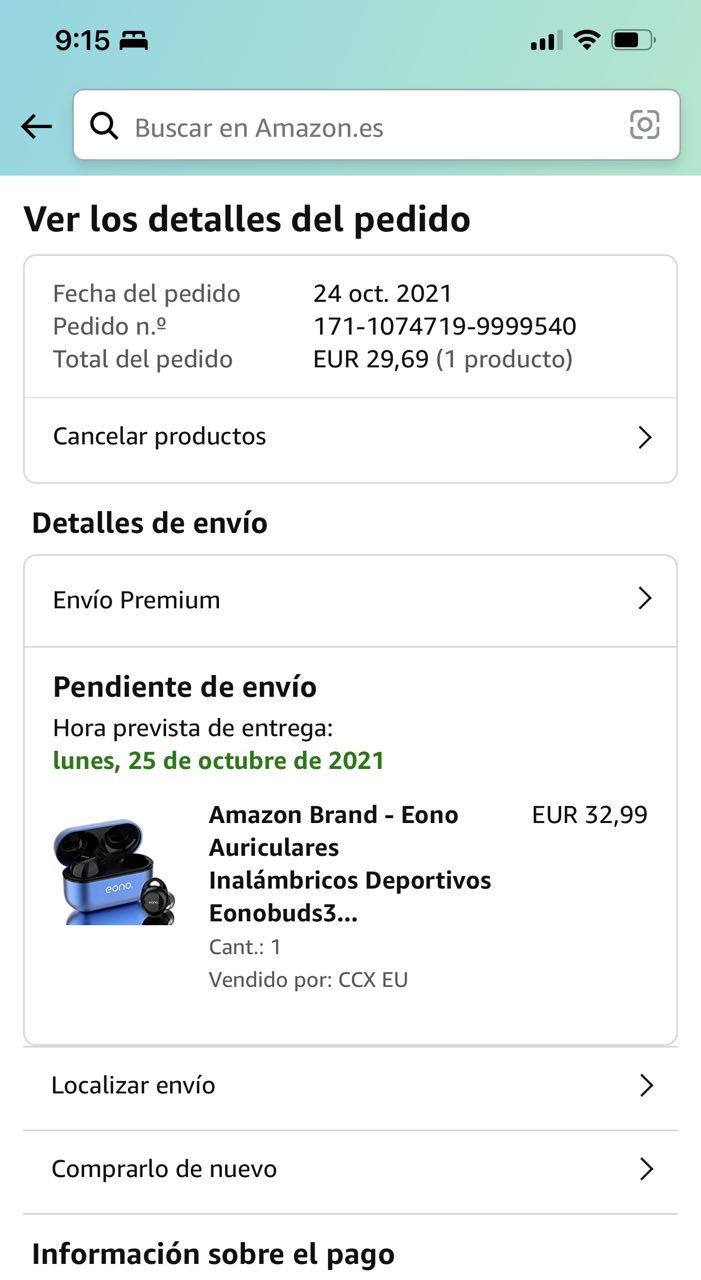Select the Cancelar productos label
Viewport: 701px width, 1280px height.
point(160,436)
